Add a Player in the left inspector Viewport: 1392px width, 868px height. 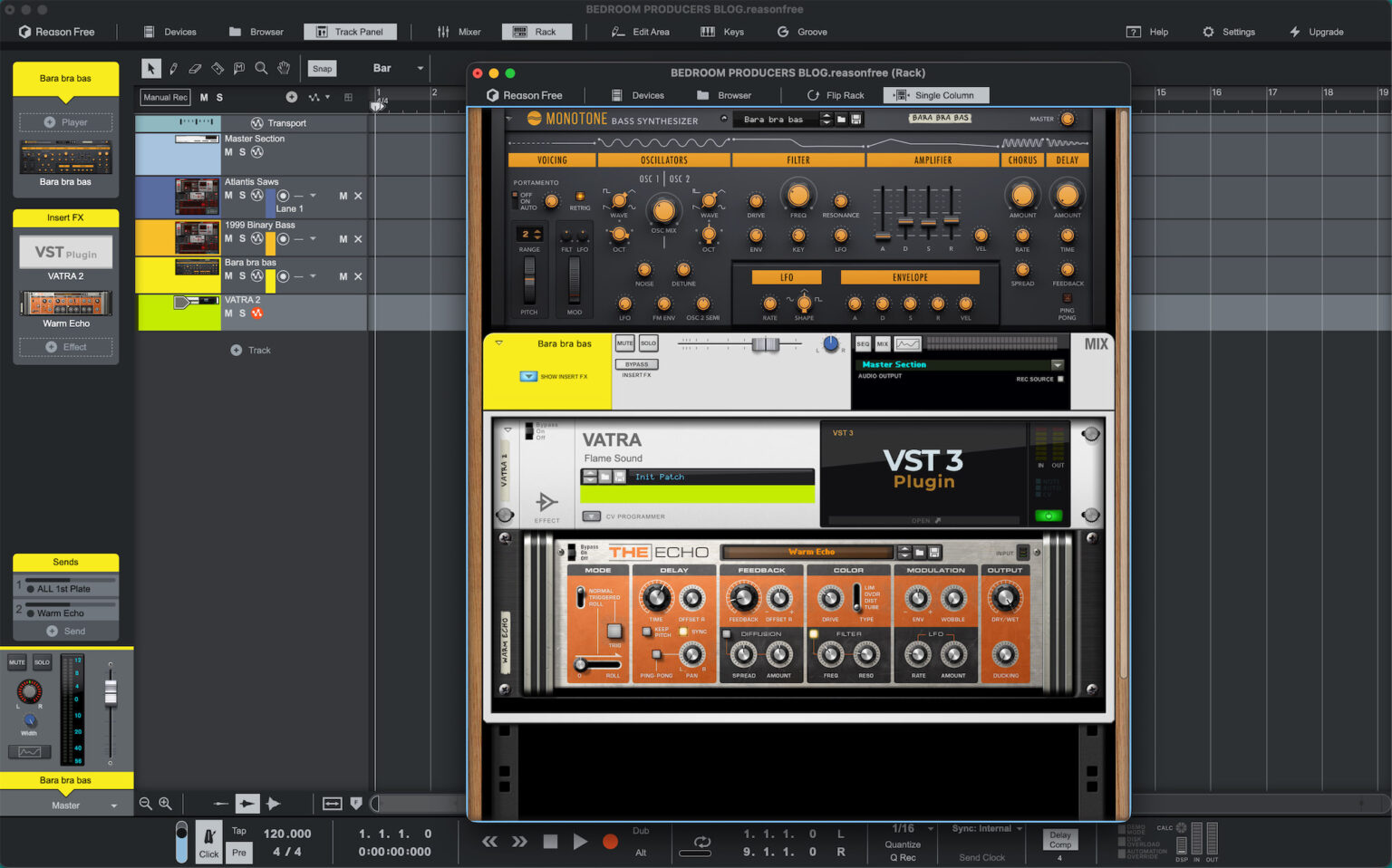tap(65, 122)
